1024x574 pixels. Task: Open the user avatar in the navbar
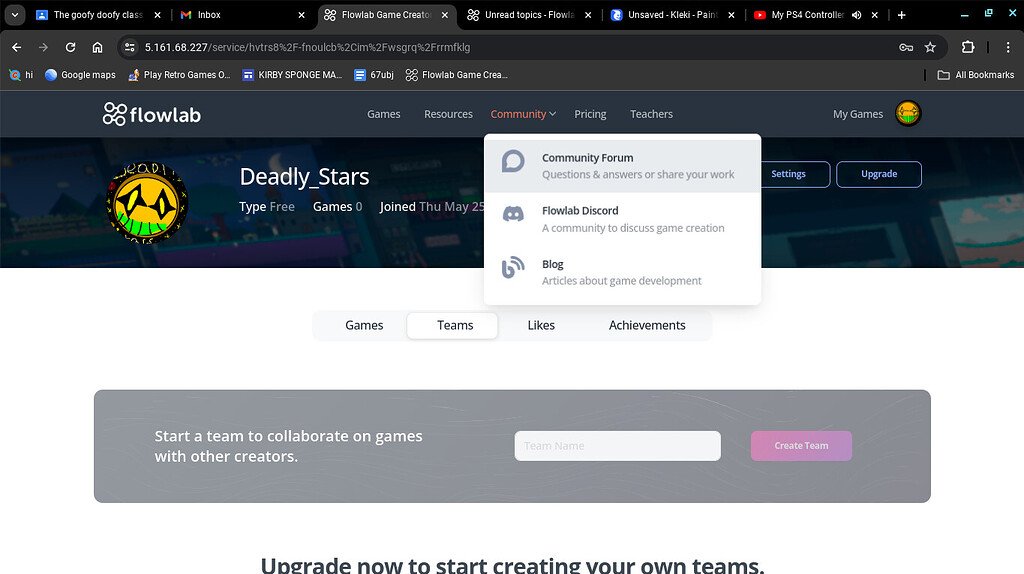pyautogui.click(x=908, y=114)
